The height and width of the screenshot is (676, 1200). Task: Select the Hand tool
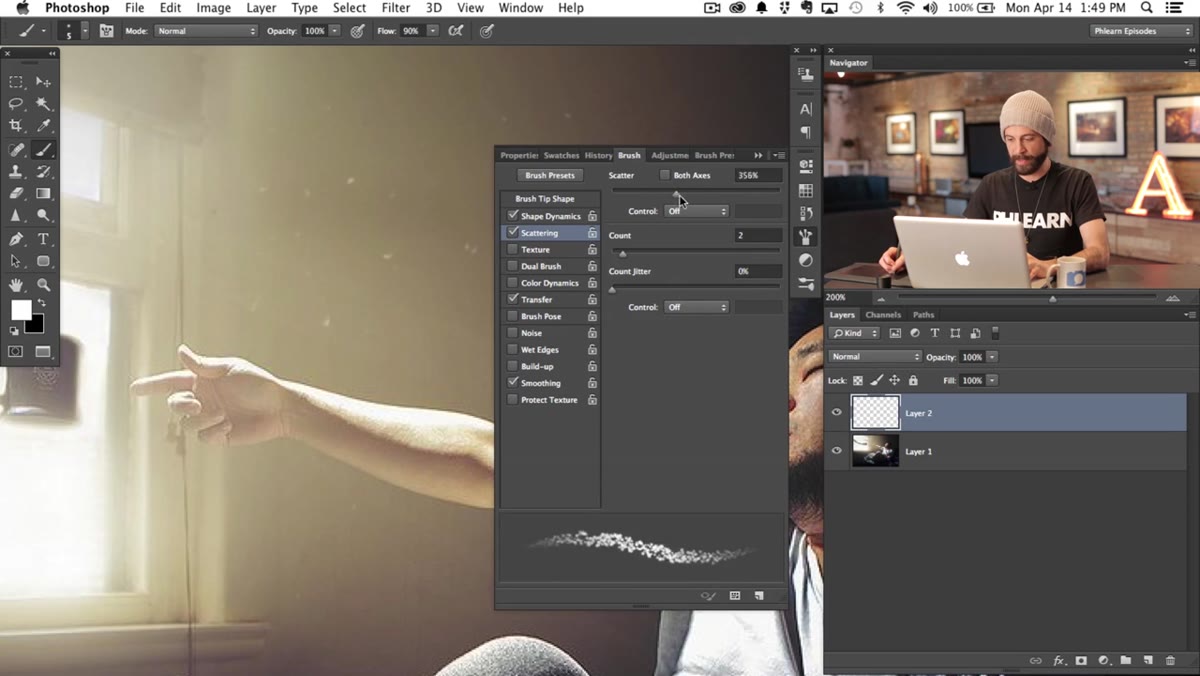pyautogui.click(x=16, y=285)
